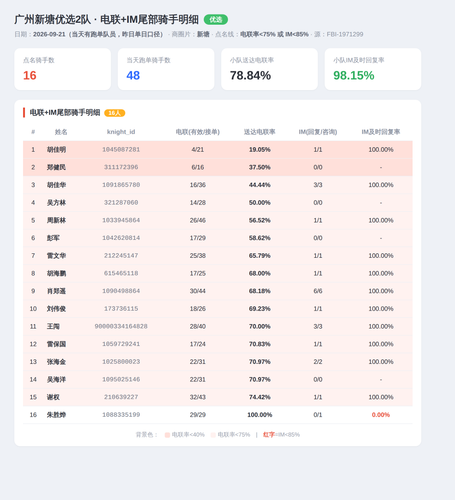Screen dimensions: 455x500
Task: Select rider name 张海金 in row 13
Action: click(x=56, y=362)
